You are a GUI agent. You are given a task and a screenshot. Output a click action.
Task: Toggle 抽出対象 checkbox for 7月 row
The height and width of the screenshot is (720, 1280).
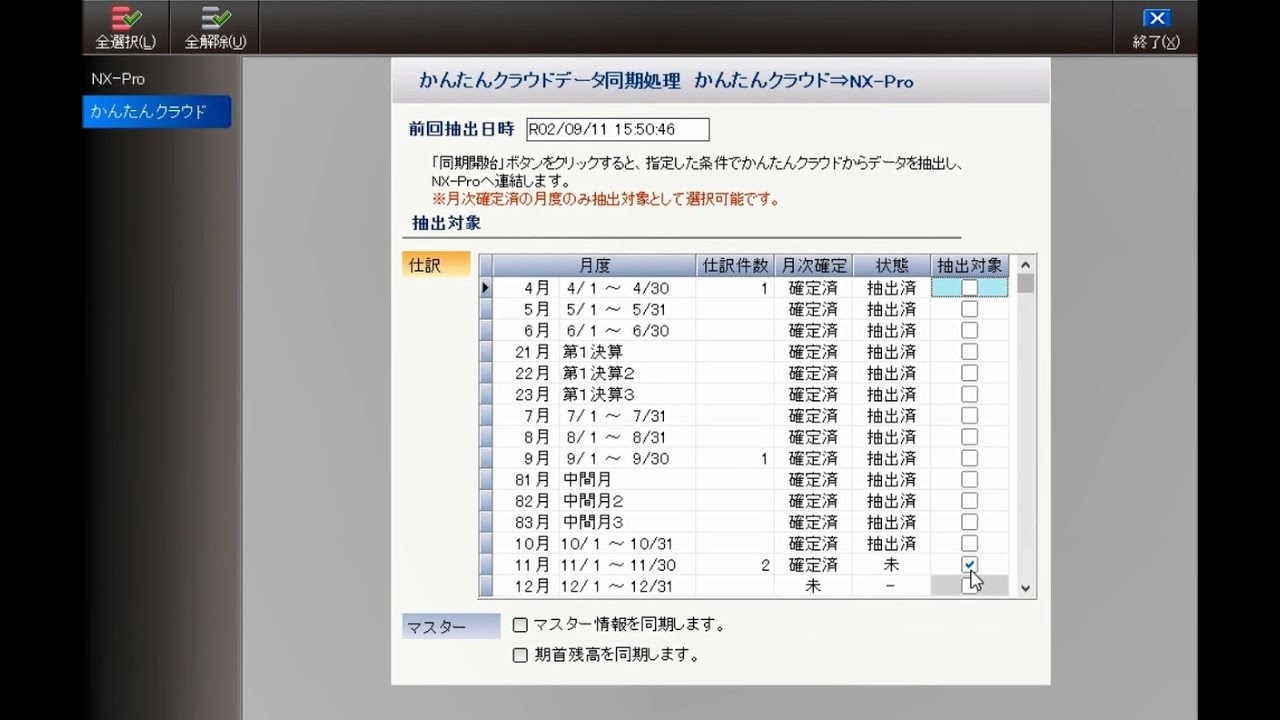pos(969,416)
